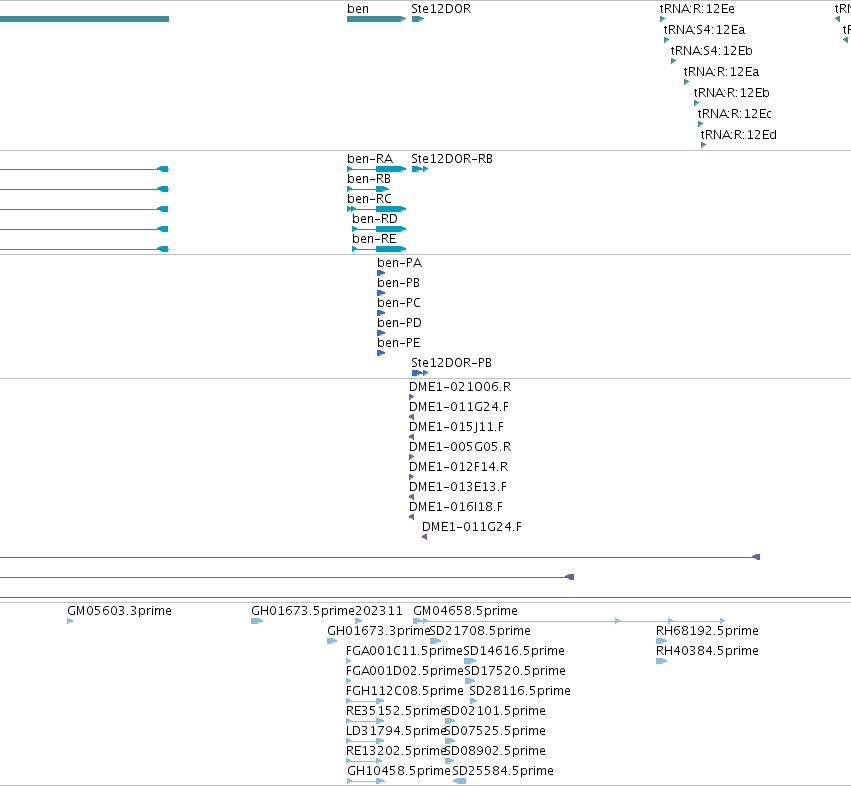Select the RH68192.5prime EST label
The height and width of the screenshot is (786, 851).
coord(707,631)
